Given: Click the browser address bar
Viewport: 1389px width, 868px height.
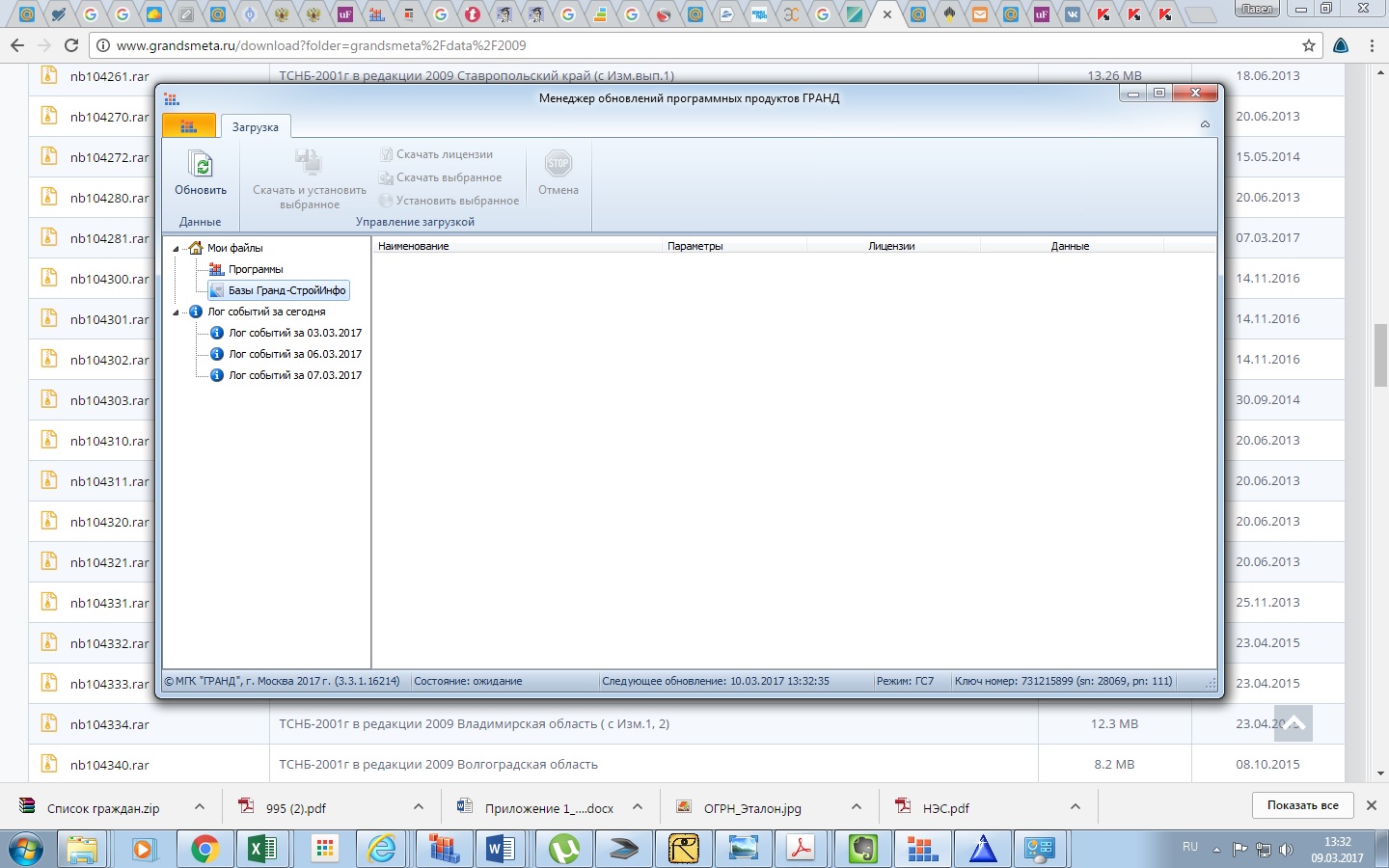Looking at the screenshot, I should pos(707,45).
